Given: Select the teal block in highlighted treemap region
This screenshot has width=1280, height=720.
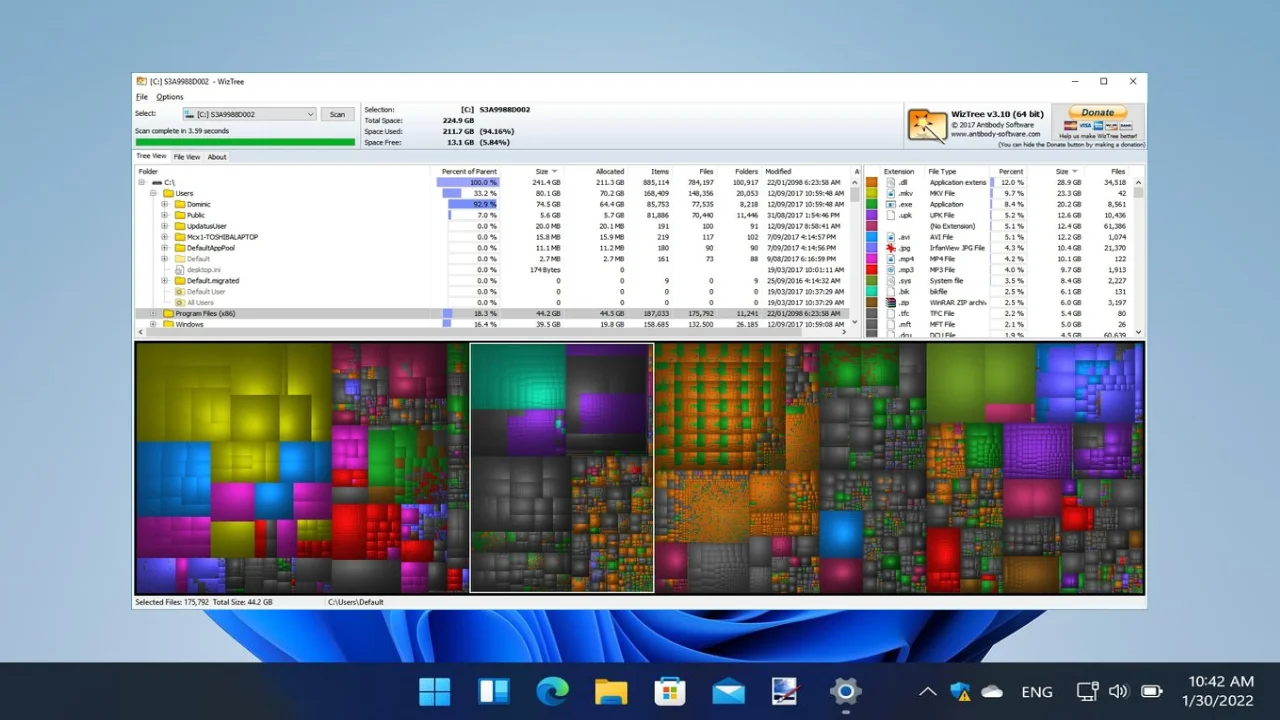Looking at the screenshot, I should 518,377.
